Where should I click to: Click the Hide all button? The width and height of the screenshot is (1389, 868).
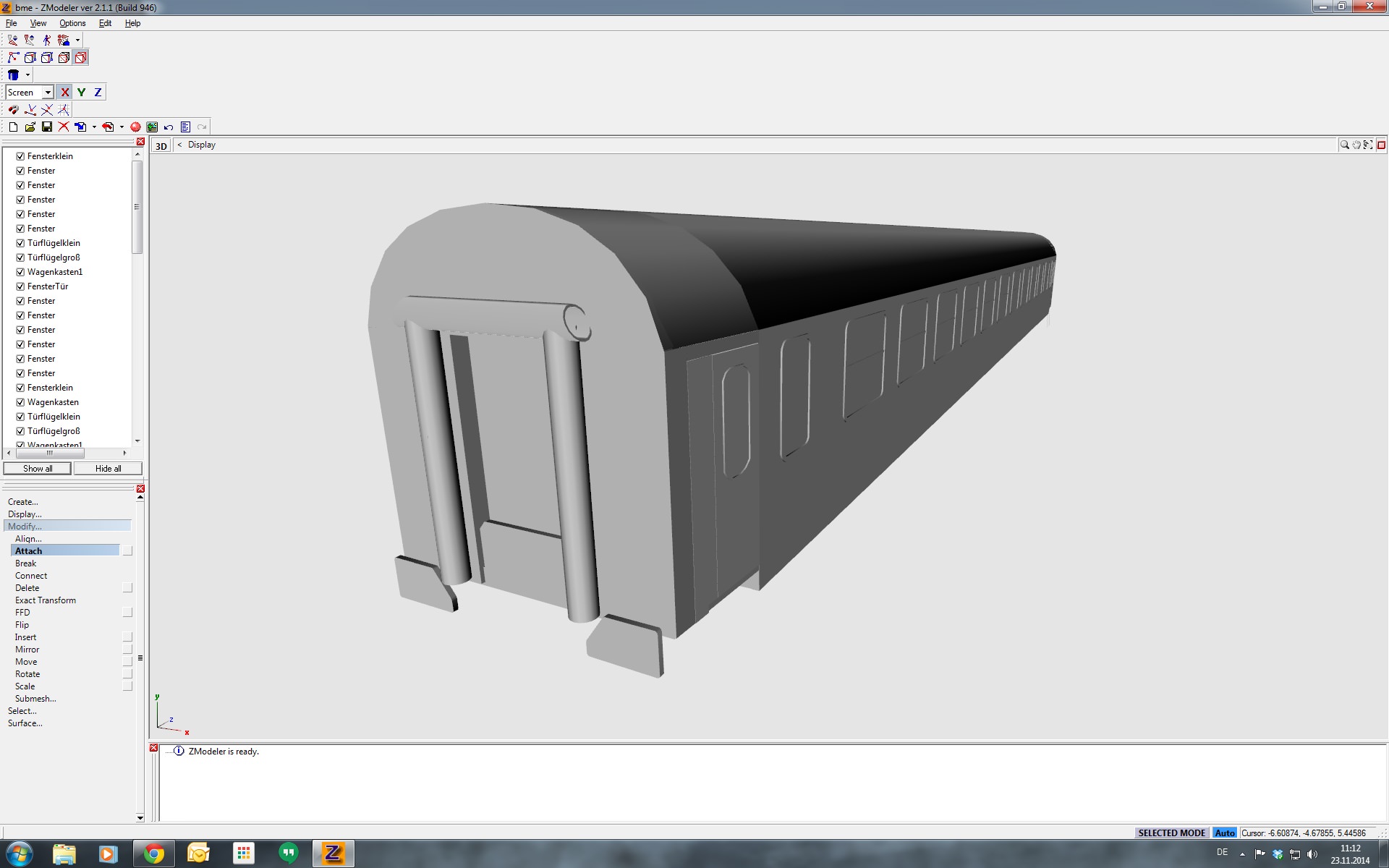(x=108, y=469)
